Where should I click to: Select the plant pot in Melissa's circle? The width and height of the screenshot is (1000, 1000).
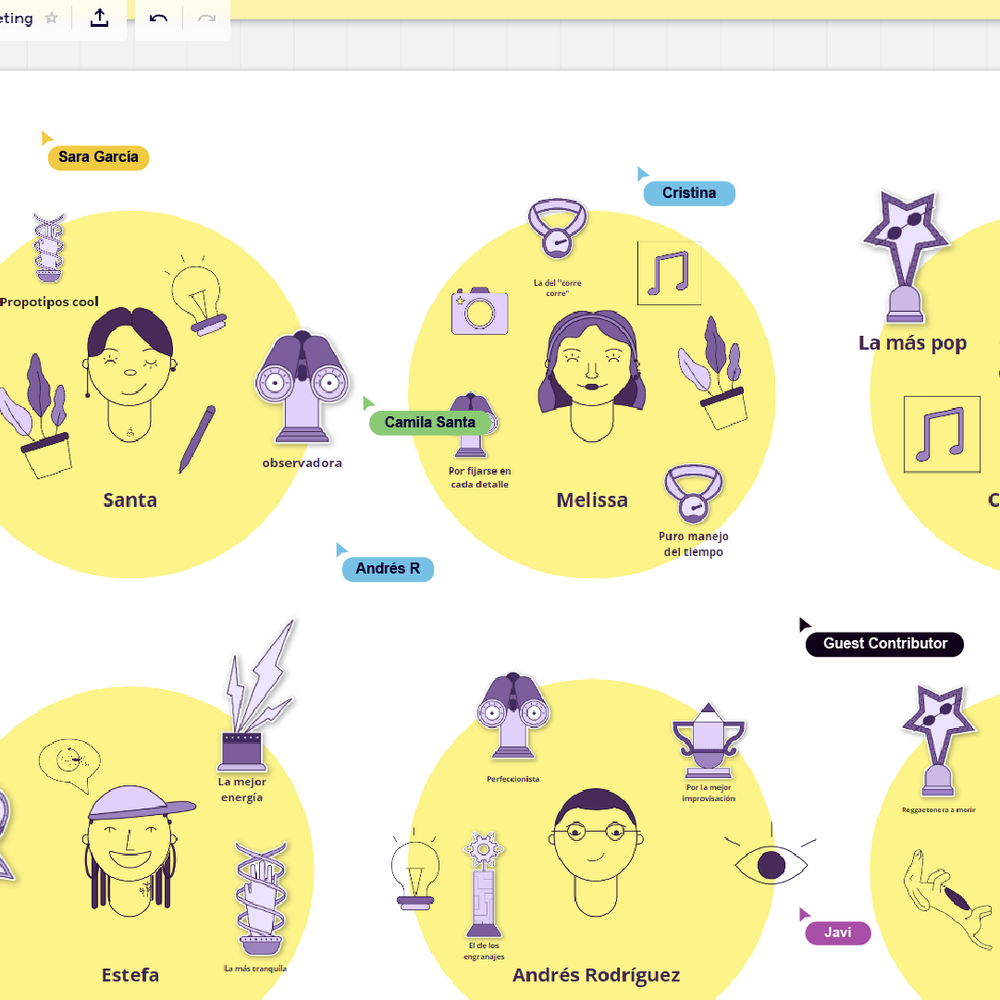point(714,372)
